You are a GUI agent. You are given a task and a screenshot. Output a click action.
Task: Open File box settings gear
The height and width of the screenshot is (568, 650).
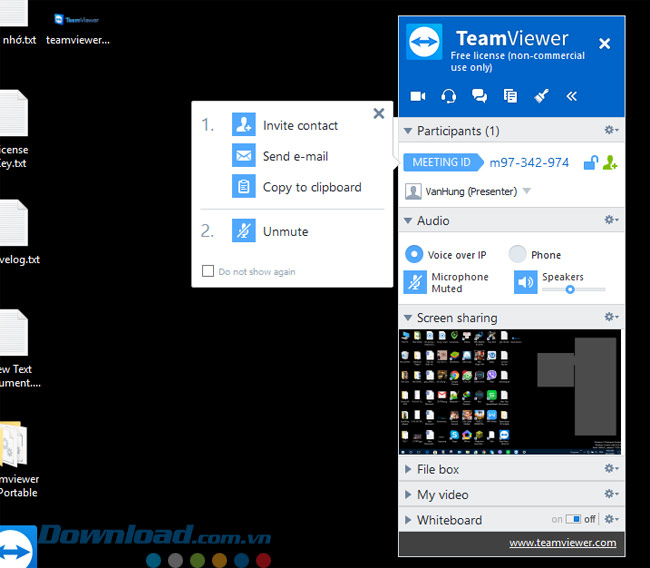click(x=611, y=469)
